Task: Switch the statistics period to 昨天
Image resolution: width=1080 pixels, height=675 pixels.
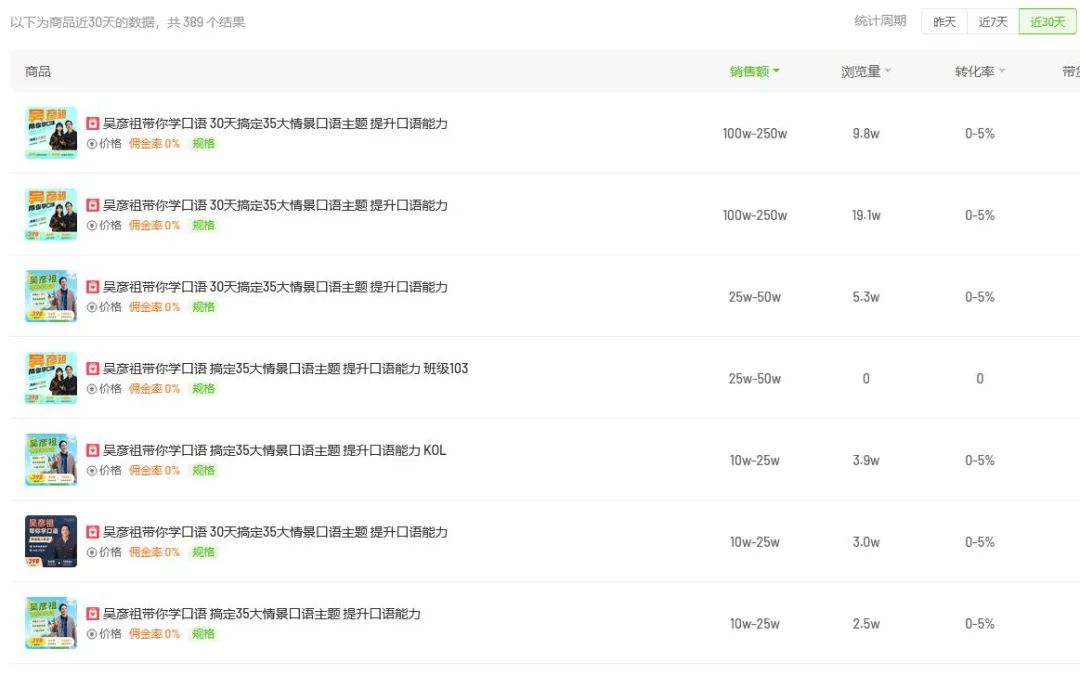Action: click(944, 22)
